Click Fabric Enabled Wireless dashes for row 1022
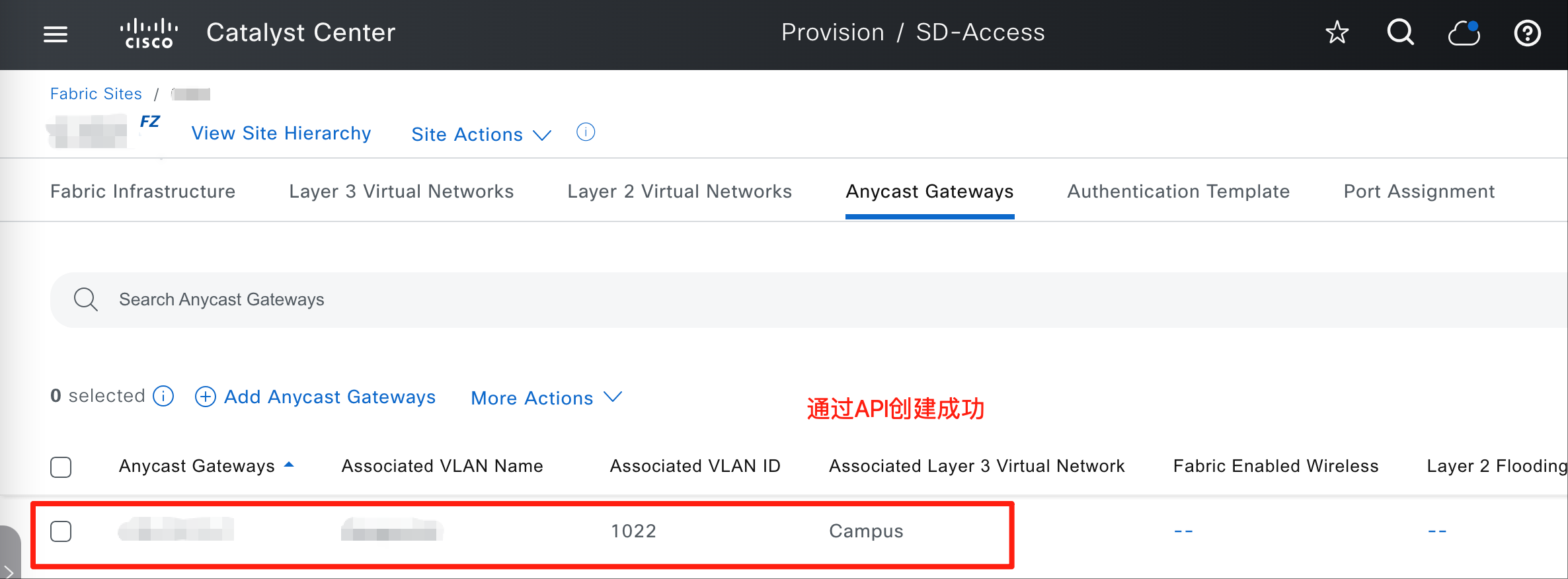This screenshot has height=579, width=1568. (x=1183, y=531)
